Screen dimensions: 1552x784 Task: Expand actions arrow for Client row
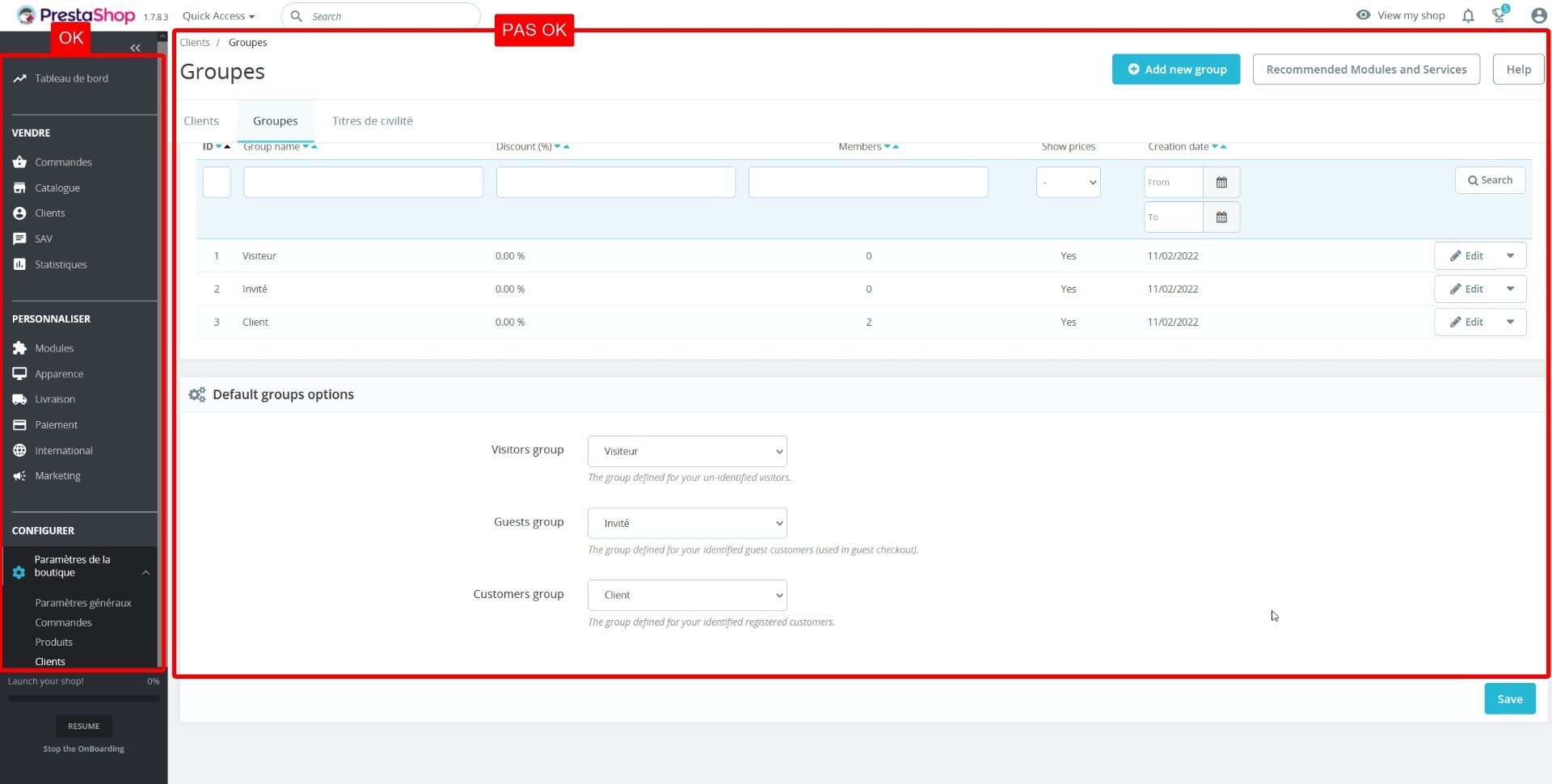pos(1510,322)
